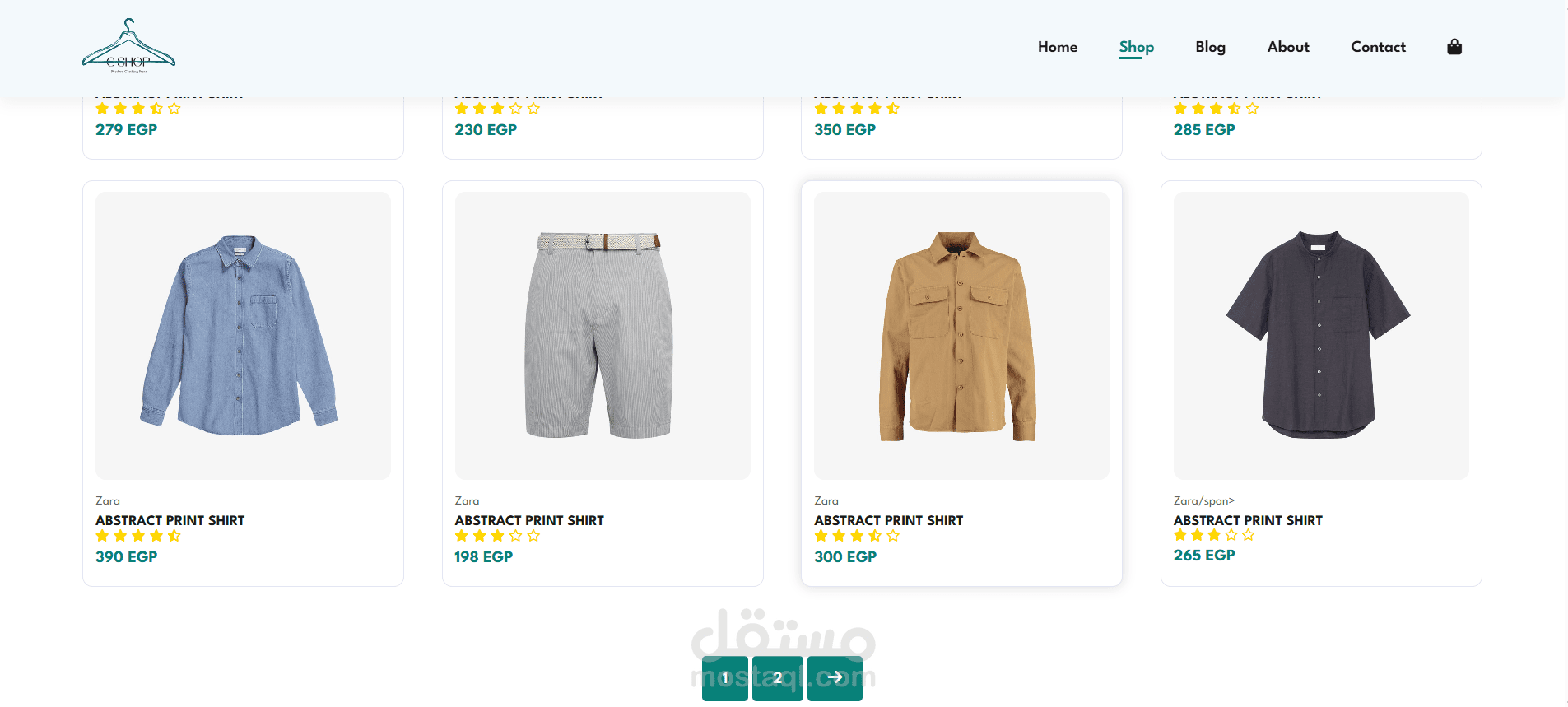Image resolution: width=1568 pixels, height=707 pixels.
Task: Jump to pagination page 2
Action: (777, 678)
